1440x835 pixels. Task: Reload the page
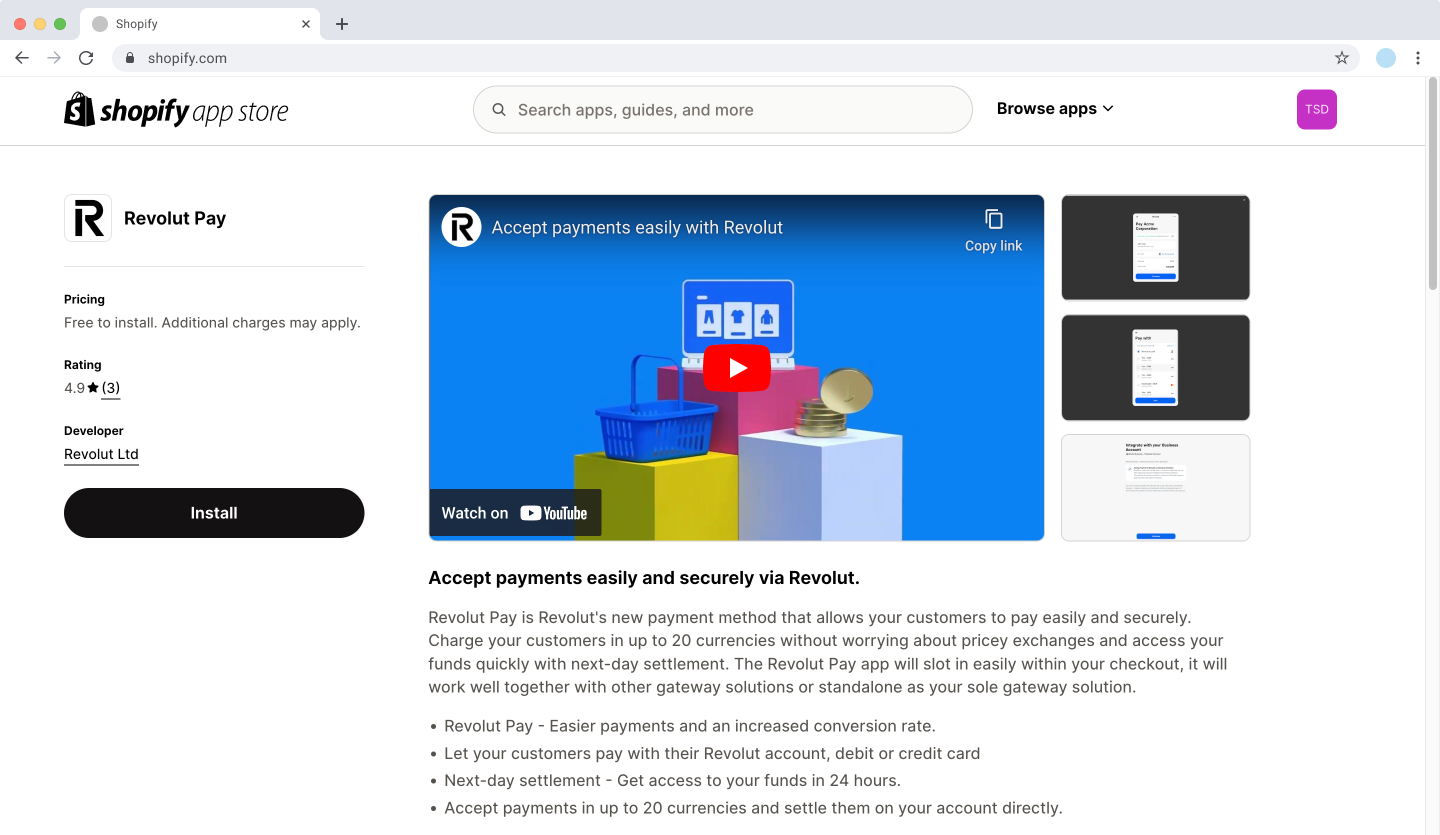[86, 58]
